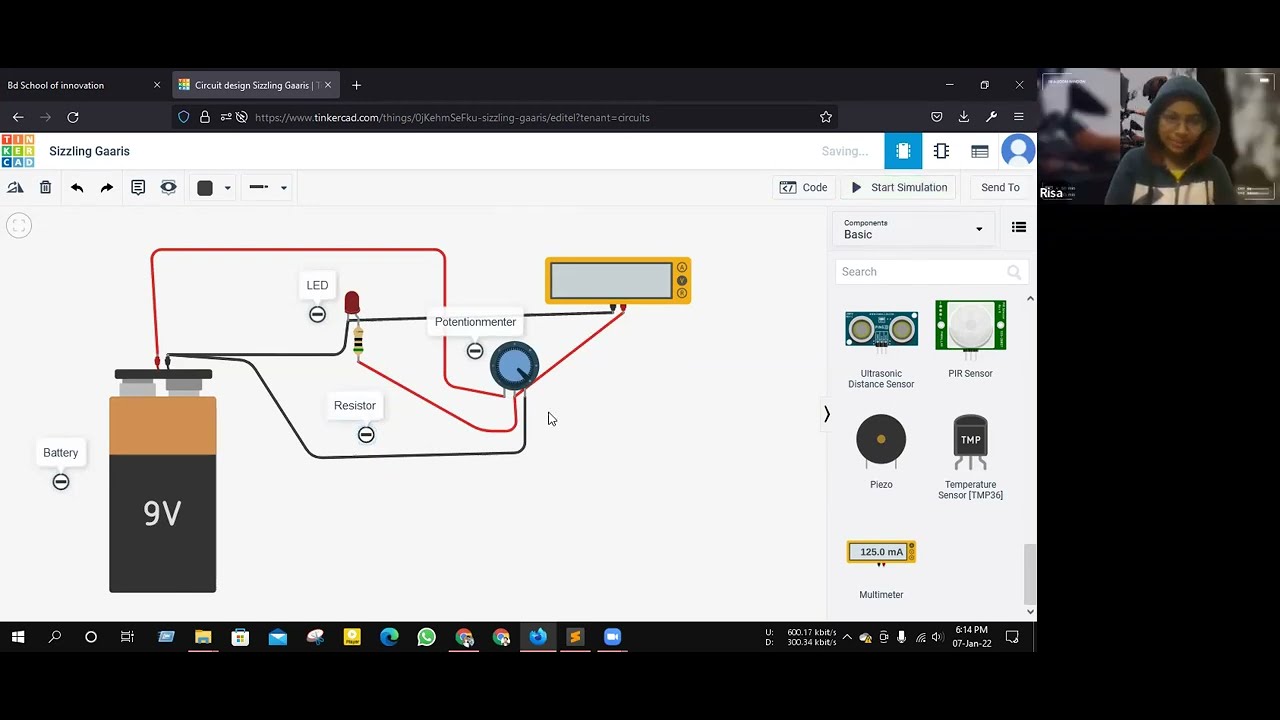Select the Multimeter from components panel

point(881,568)
